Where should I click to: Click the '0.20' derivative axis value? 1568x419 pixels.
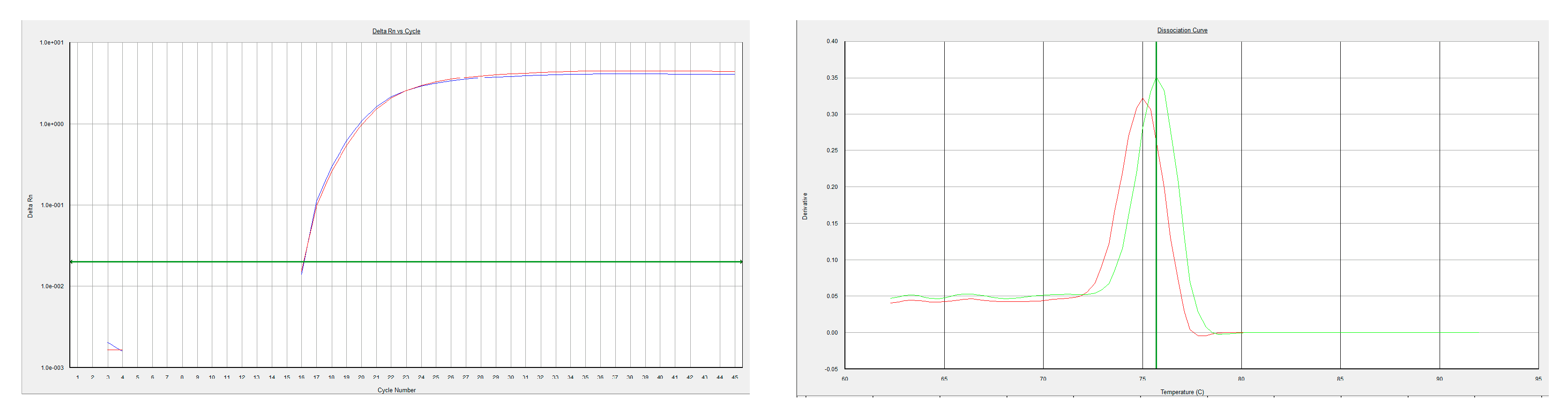pyautogui.click(x=831, y=187)
